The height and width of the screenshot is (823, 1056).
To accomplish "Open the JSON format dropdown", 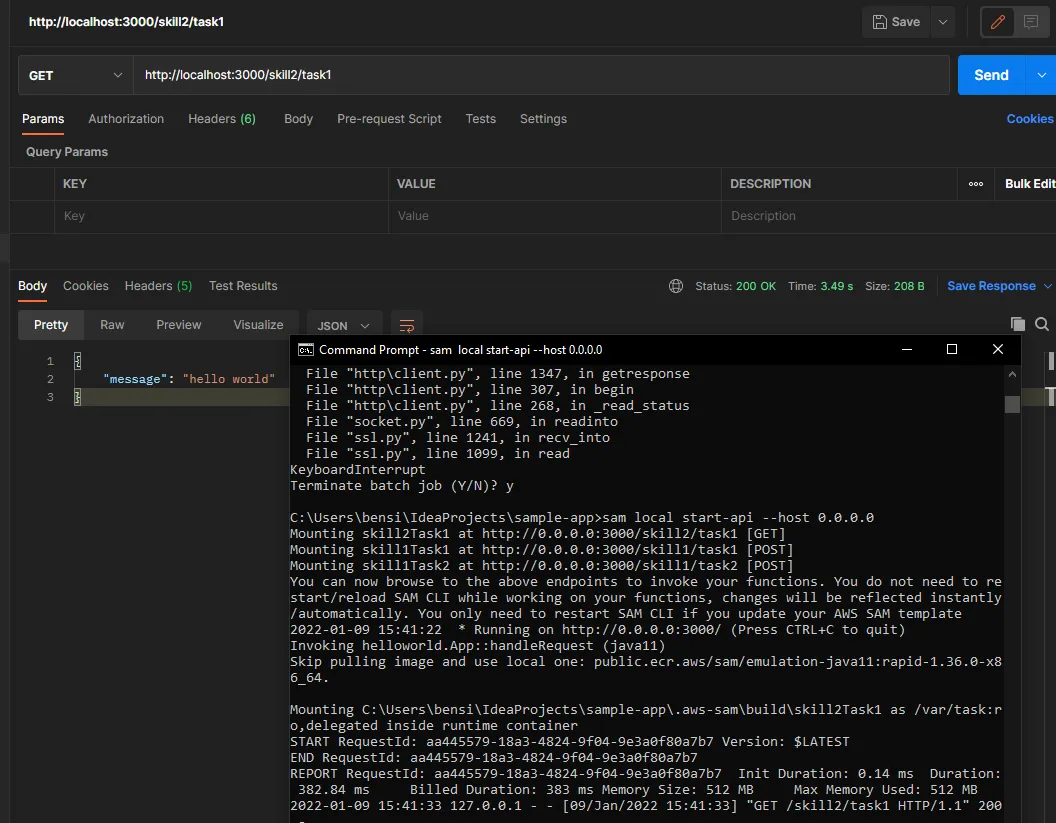I will click(x=344, y=325).
